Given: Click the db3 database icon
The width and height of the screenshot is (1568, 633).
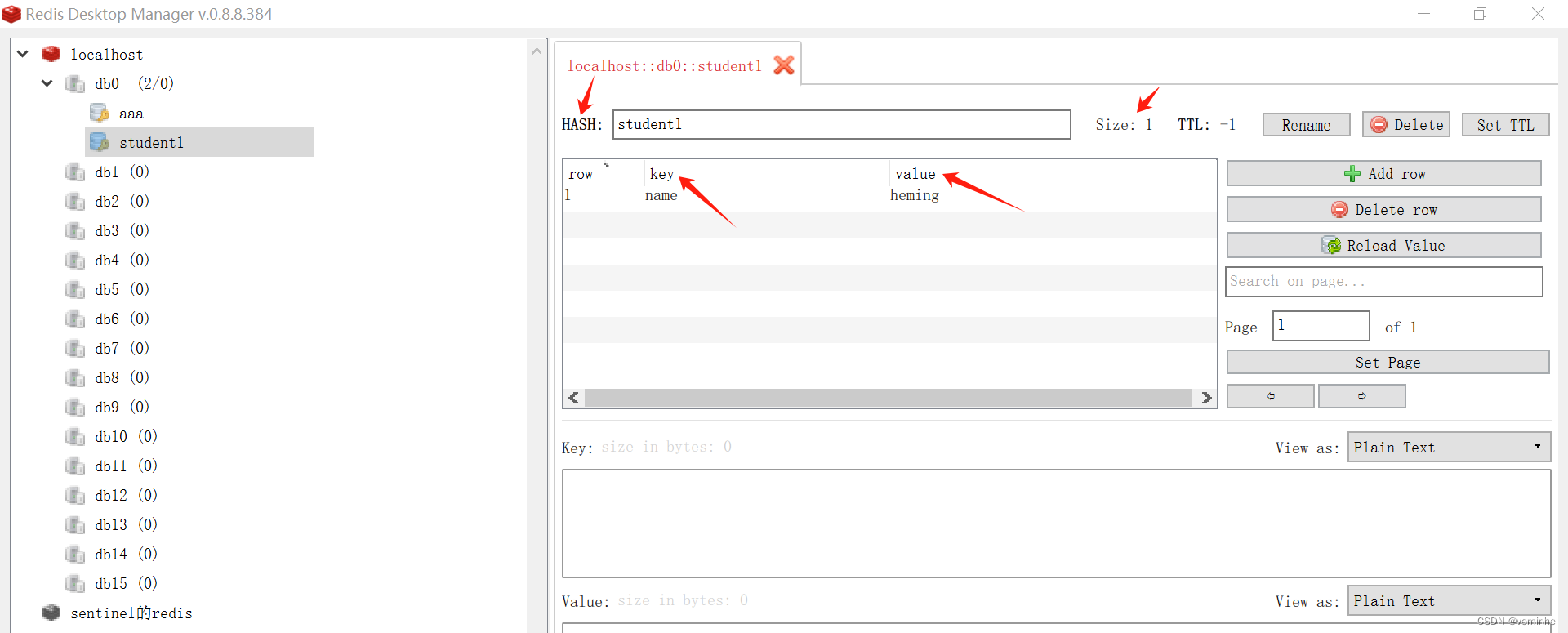Looking at the screenshot, I should [x=75, y=230].
